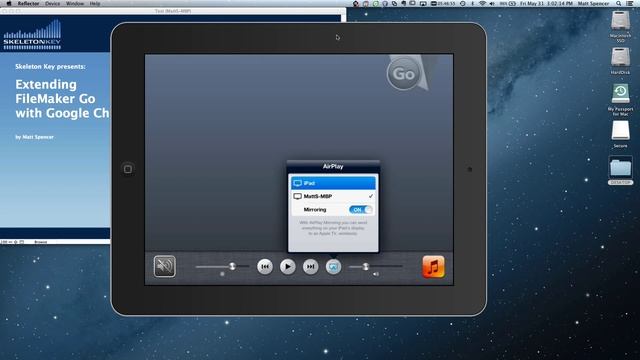The width and height of the screenshot is (640, 360).
Task: Select MattS-MBP in the AirPlay list
Action: click(x=333, y=196)
